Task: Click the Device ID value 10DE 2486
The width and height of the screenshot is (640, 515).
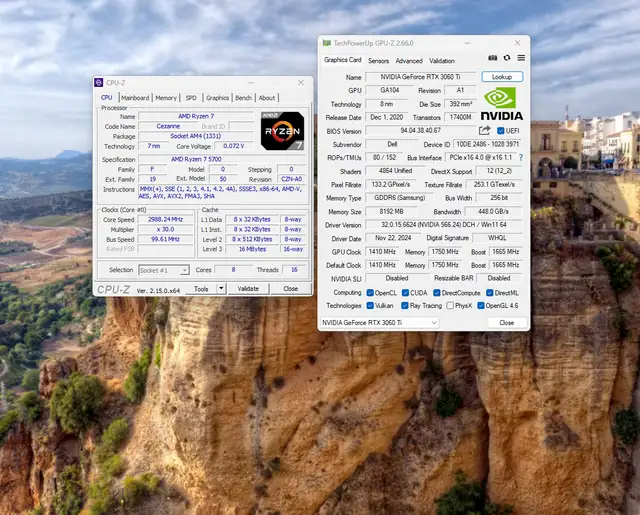Action: (x=488, y=144)
